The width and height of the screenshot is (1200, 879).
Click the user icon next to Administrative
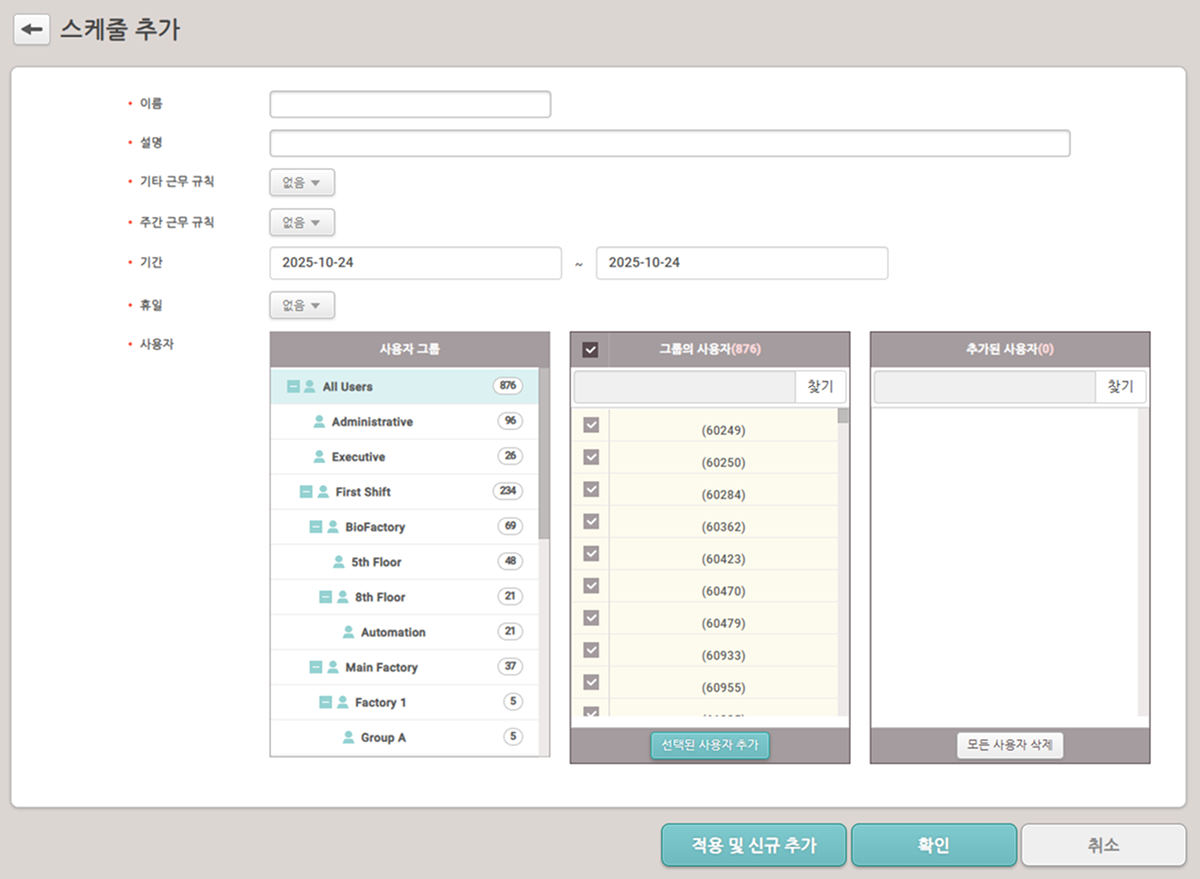pos(319,422)
